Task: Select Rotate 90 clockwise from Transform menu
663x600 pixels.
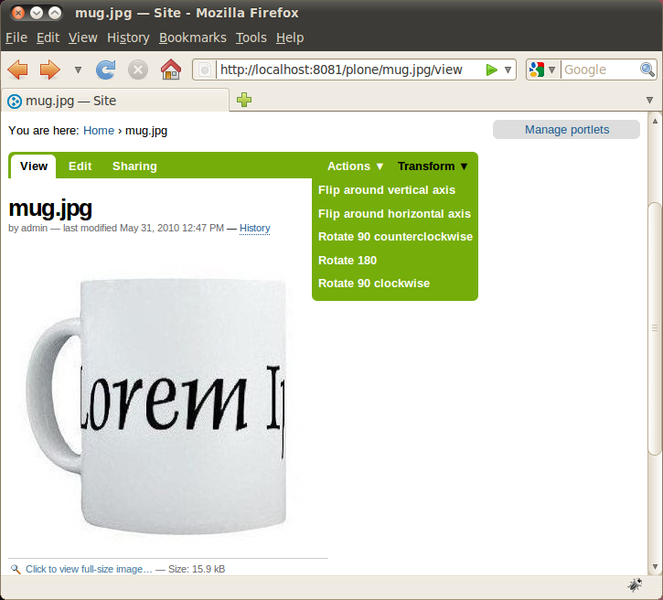Action: coord(374,283)
